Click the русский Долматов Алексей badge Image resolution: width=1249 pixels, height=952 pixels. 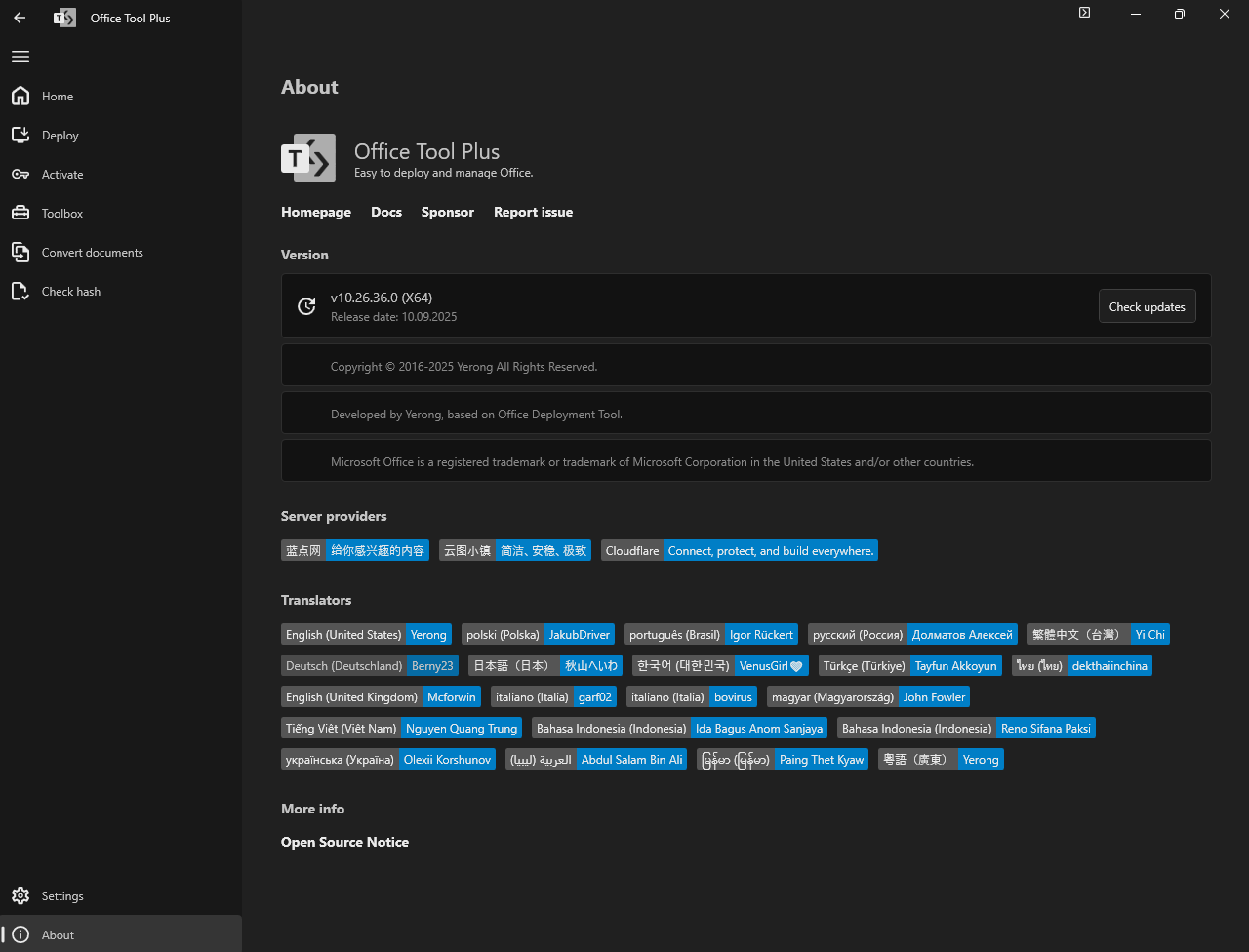pos(912,635)
